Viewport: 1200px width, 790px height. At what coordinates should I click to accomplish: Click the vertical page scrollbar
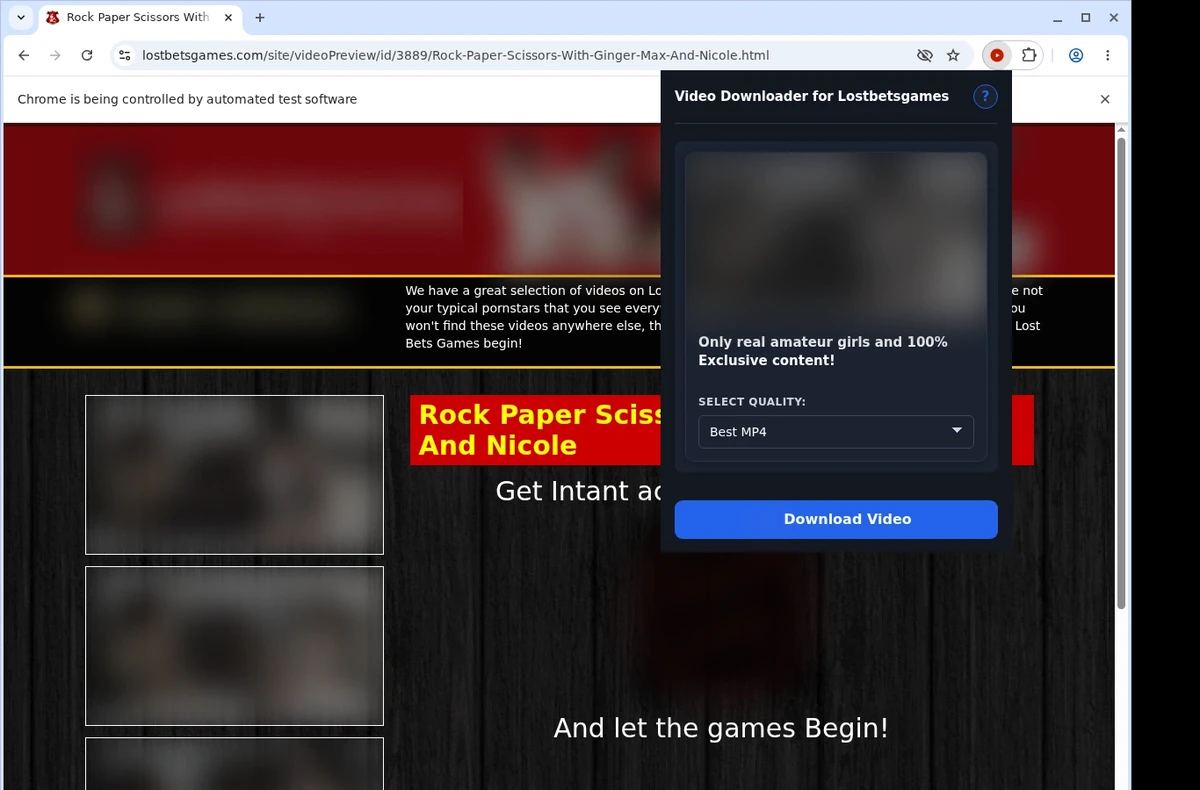pyautogui.click(x=1121, y=373)
